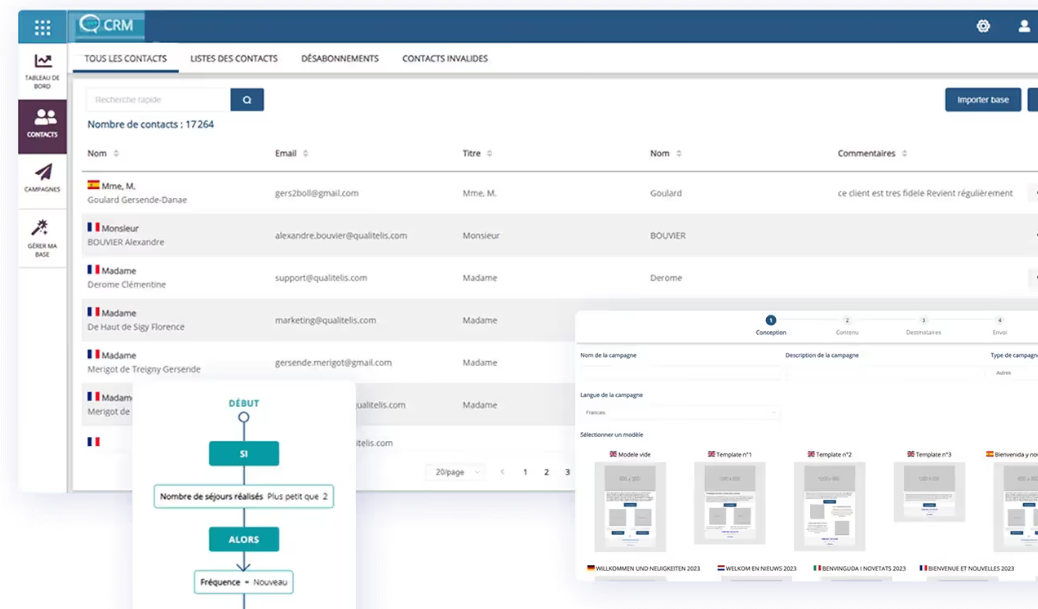
Task: Click the Importer base button
Action: (983, 100)
